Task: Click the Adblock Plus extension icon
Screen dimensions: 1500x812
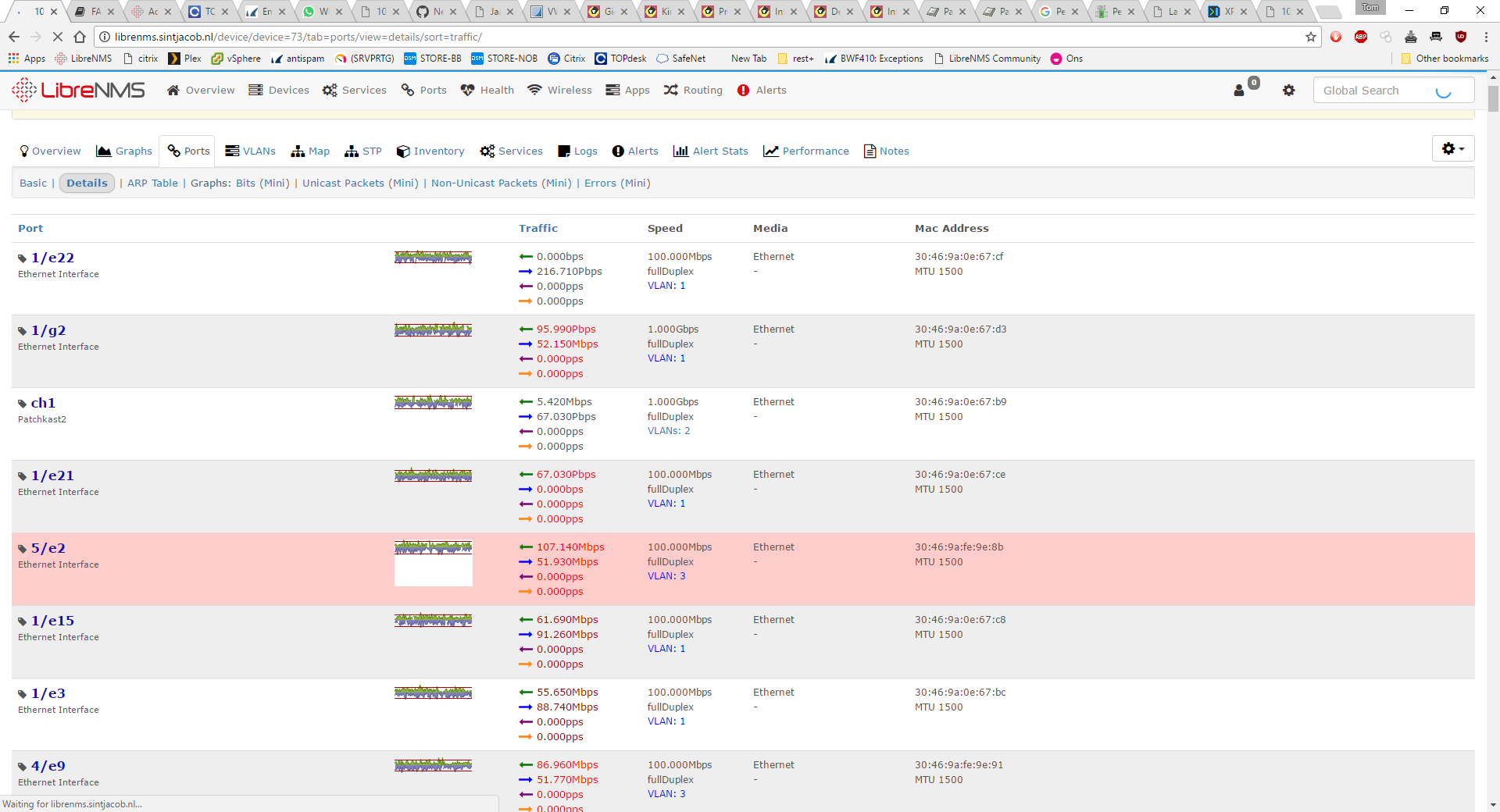Action: [1361, 37]
